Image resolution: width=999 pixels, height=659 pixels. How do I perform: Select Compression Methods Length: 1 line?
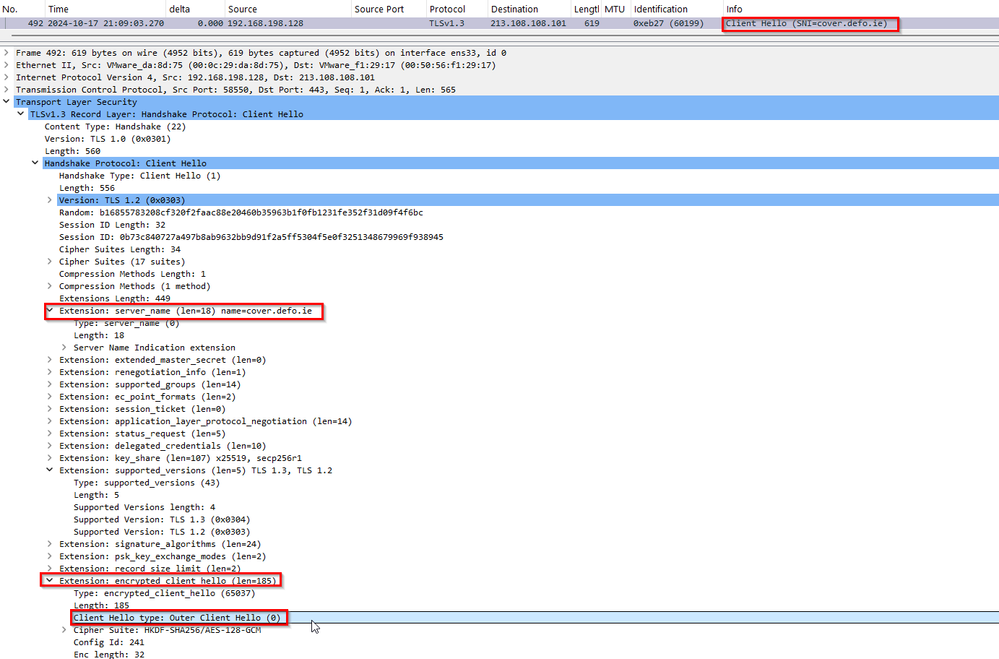click(x=133, y=274)
